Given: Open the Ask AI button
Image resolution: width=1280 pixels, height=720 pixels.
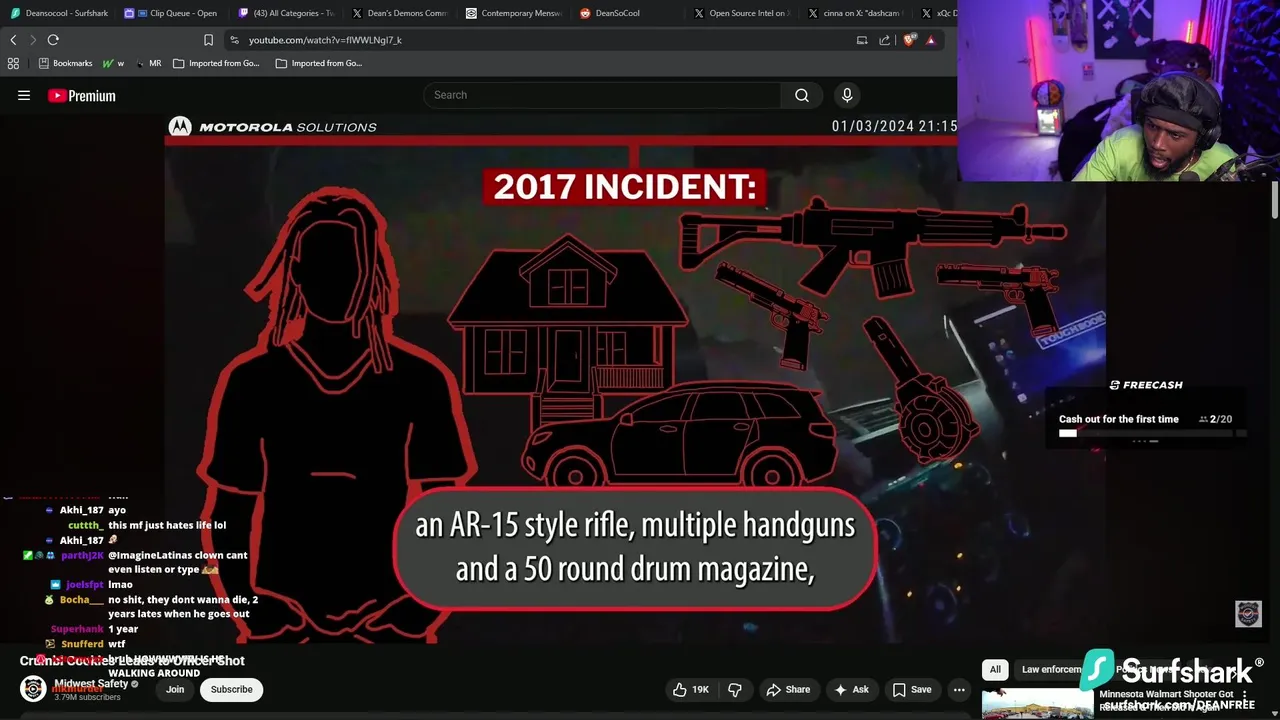Looking at the screenshot, I should pos(851,689).
